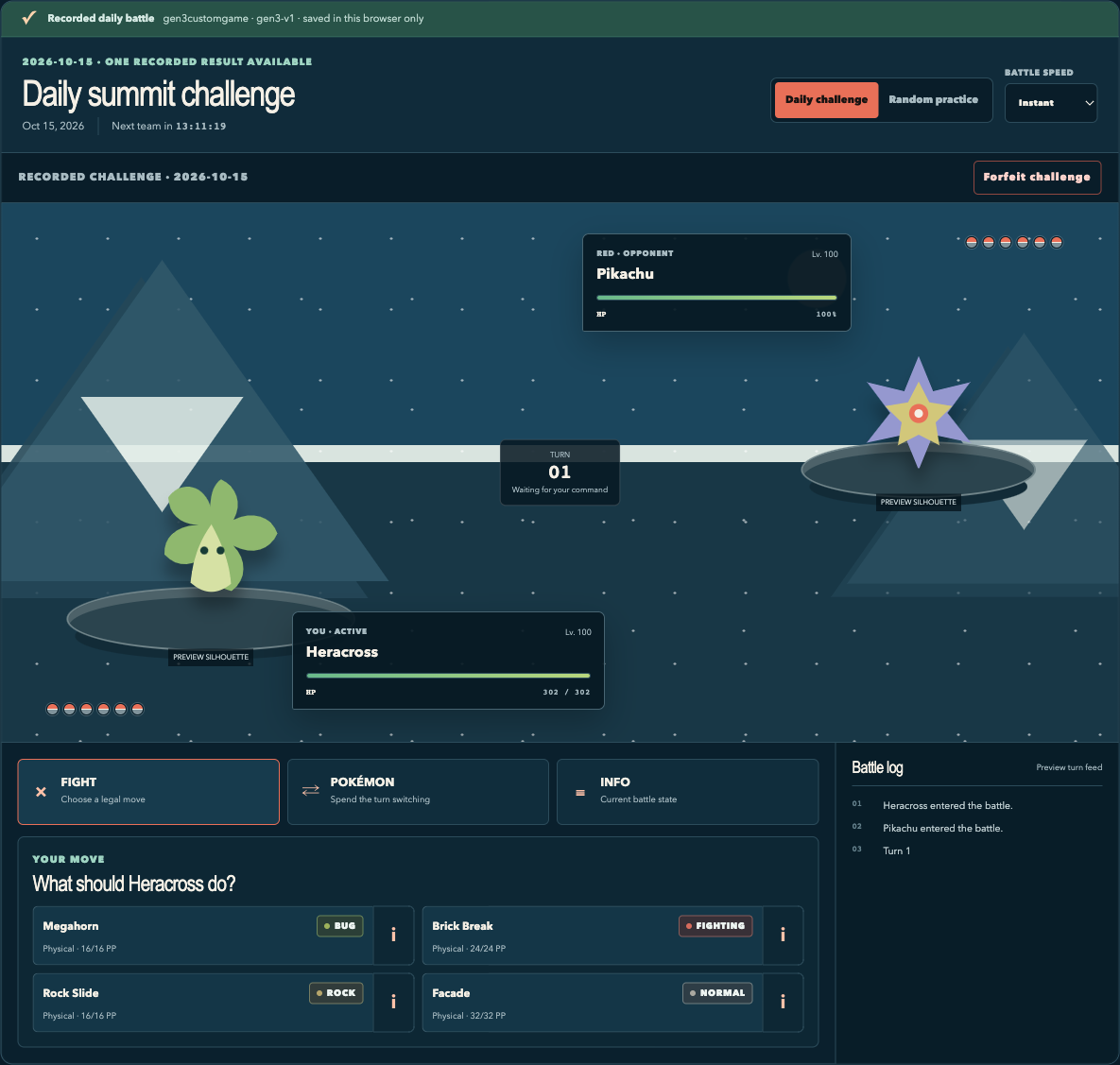
Task: Click the 'Turn 1' log entry
Action: [x=896, y=850]
